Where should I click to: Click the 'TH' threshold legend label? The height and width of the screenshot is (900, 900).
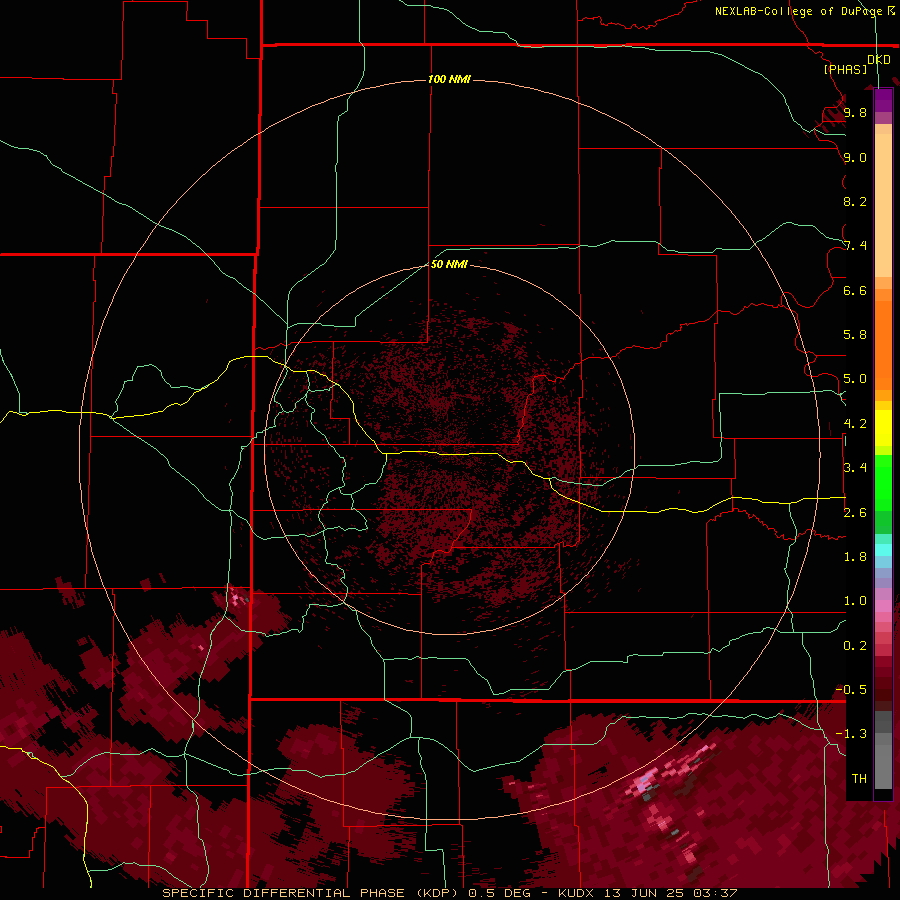pos(859,779)
